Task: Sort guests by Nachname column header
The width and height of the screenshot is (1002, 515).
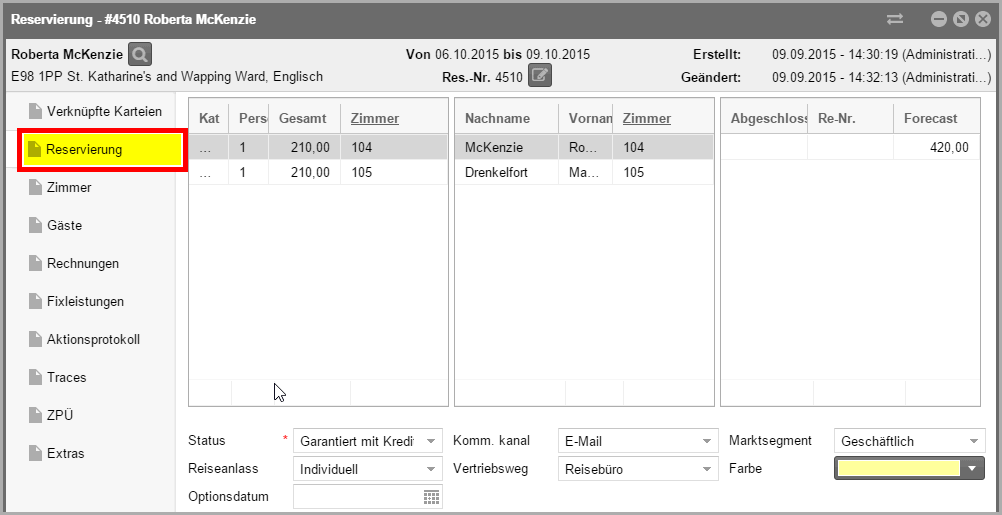Action: pyautogui.click(x=497, y=118)
